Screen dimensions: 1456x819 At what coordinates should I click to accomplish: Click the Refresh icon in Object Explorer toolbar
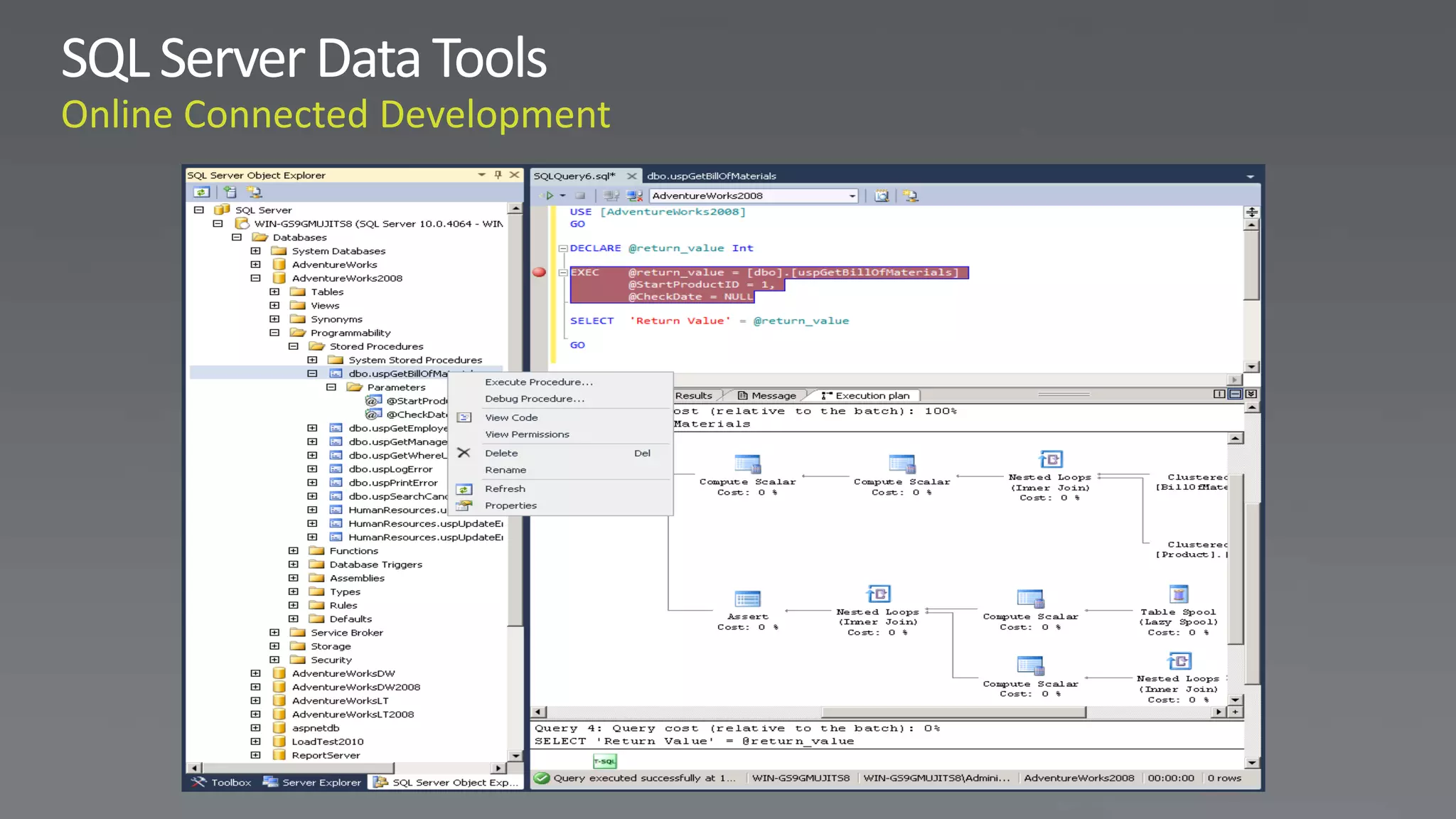click(202, 192)
